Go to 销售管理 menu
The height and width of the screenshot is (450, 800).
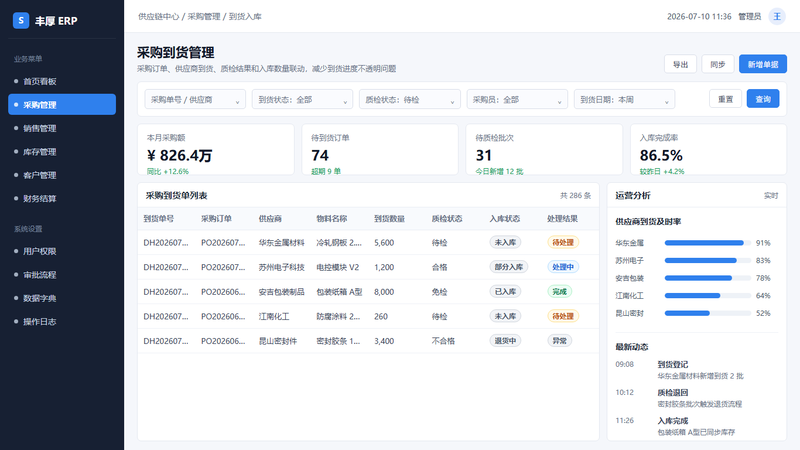pyautogui.click(x=62, y=128)
